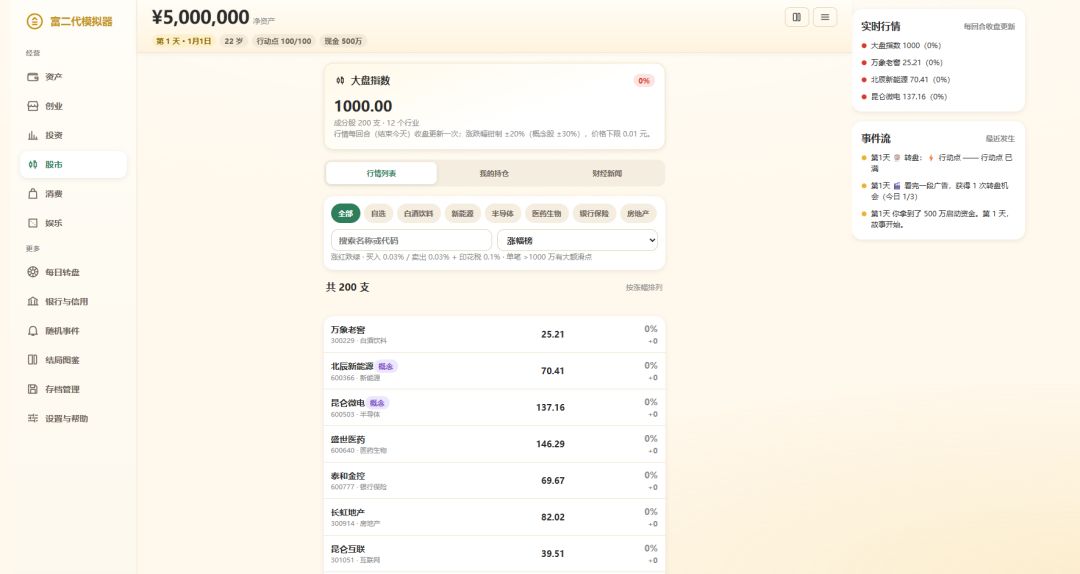Focus the 搜索名称或代码 search field
Viewport: 1080px width, 574px height.
click(x=411, y=240)
